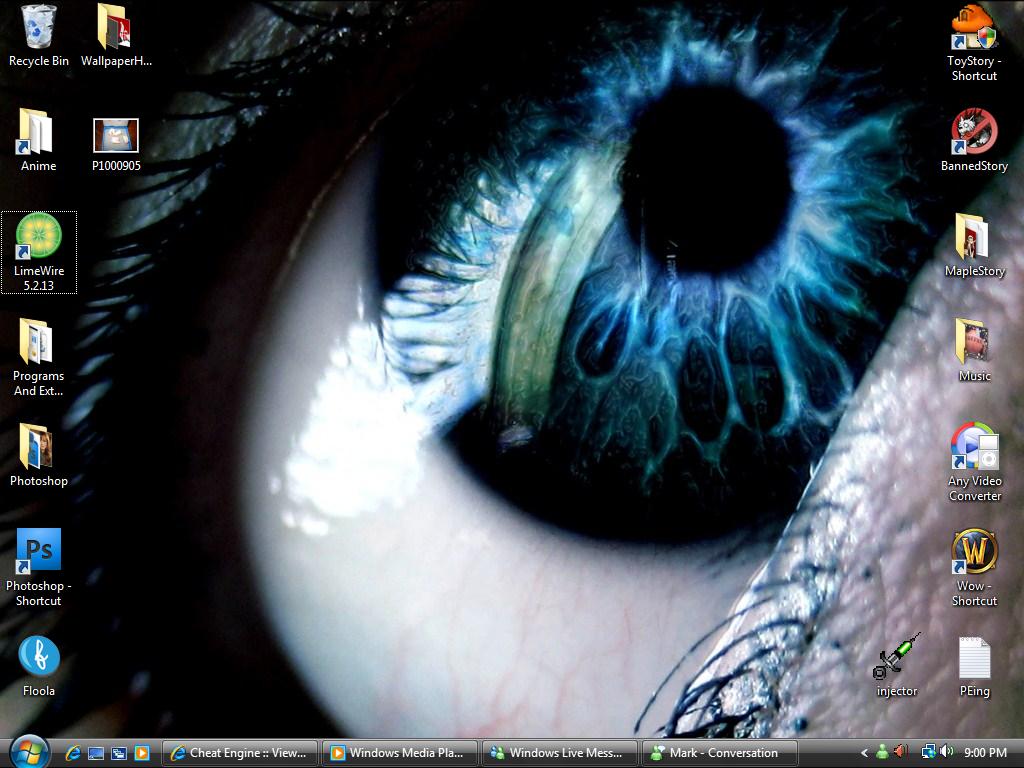Screen dimensions: 1024x768
Task: Select the BannedStory shortcut icon
Action: coord(974,132)
